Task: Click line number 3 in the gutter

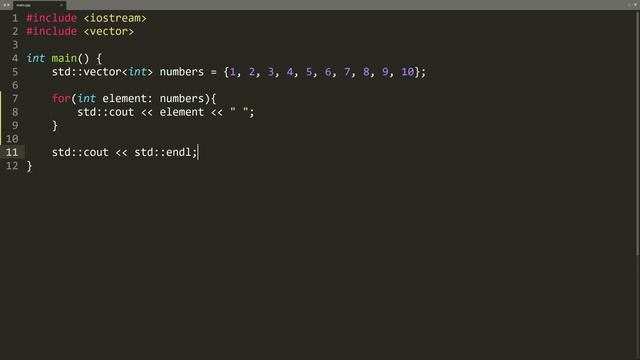Action: (x=15, y=45)
